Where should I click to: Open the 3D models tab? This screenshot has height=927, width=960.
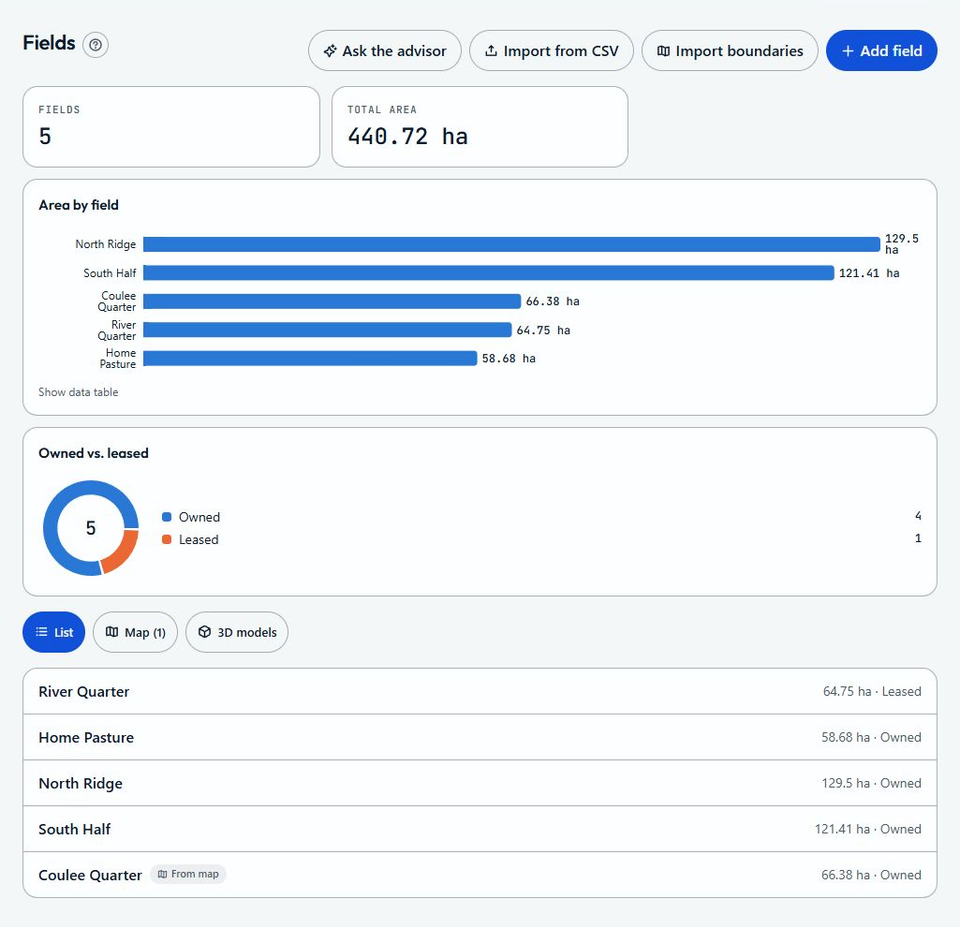click(x=237, y=632)
